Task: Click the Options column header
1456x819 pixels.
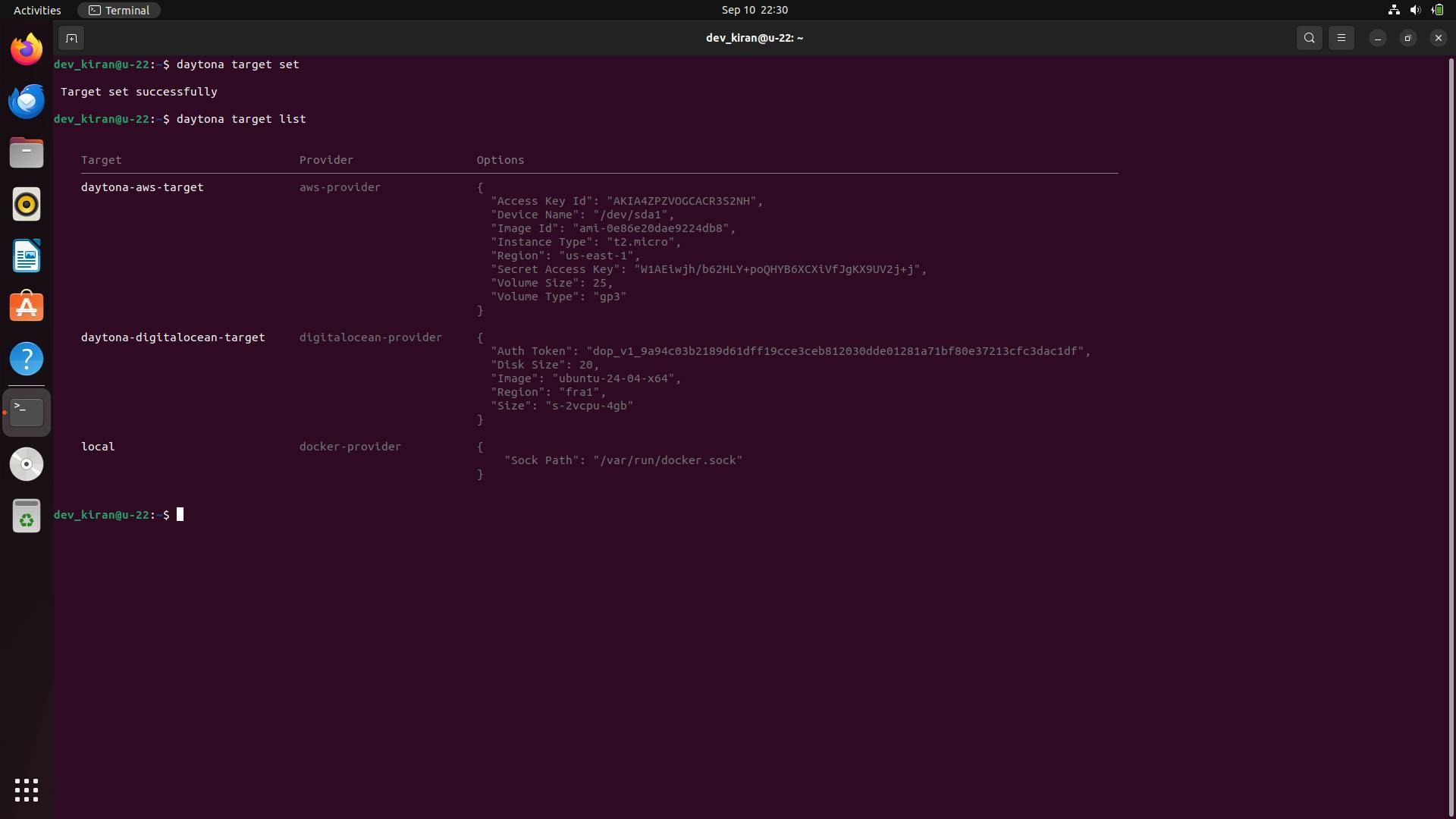Action: click(500, 160)
